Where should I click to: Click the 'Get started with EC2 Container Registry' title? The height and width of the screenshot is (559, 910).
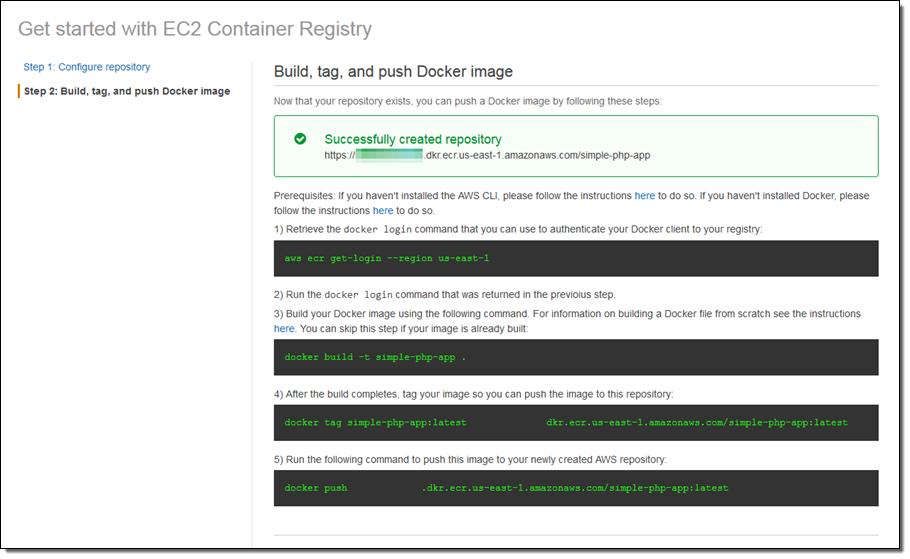click(195, 28)
